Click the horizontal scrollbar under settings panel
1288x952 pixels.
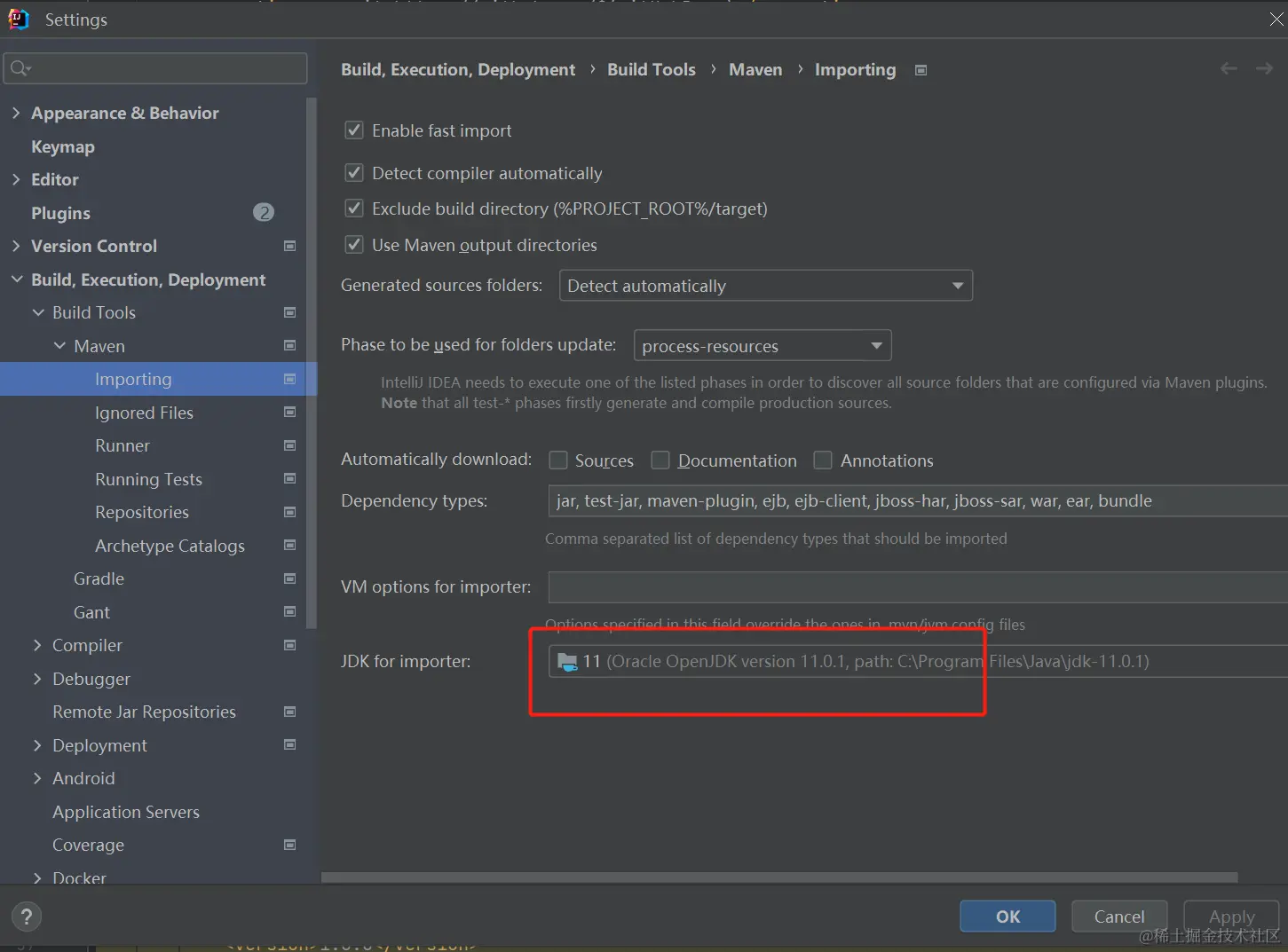tap(779, 877)
